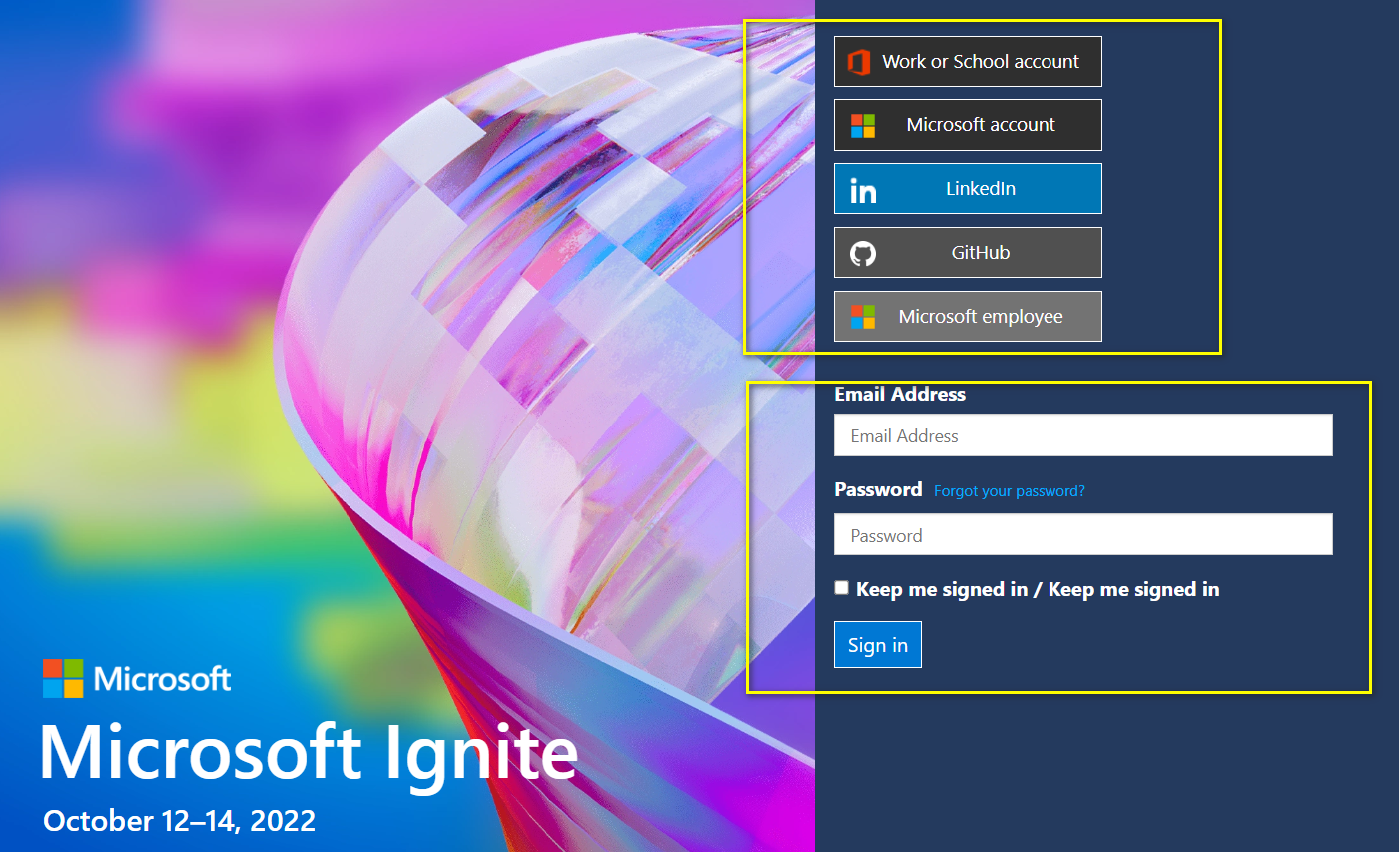1400x852 pixels.
Task: Enable the Keep me signed in checkbox
Action: (841, 587)
